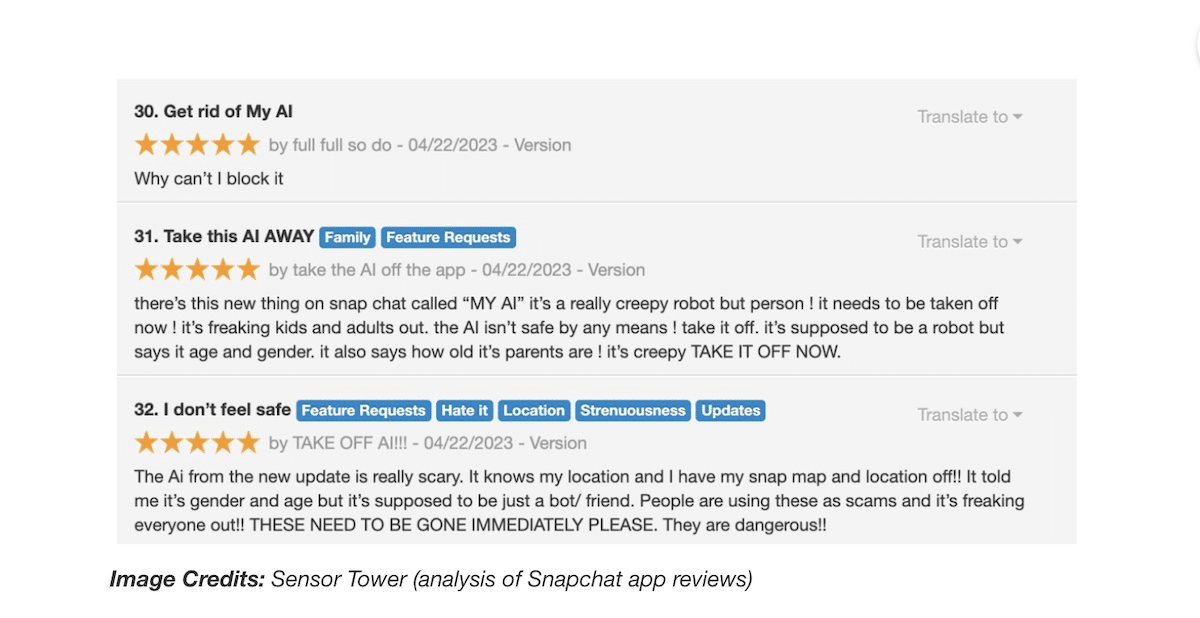
Task: Click the star rating of review 30
Action: [197, 145]
